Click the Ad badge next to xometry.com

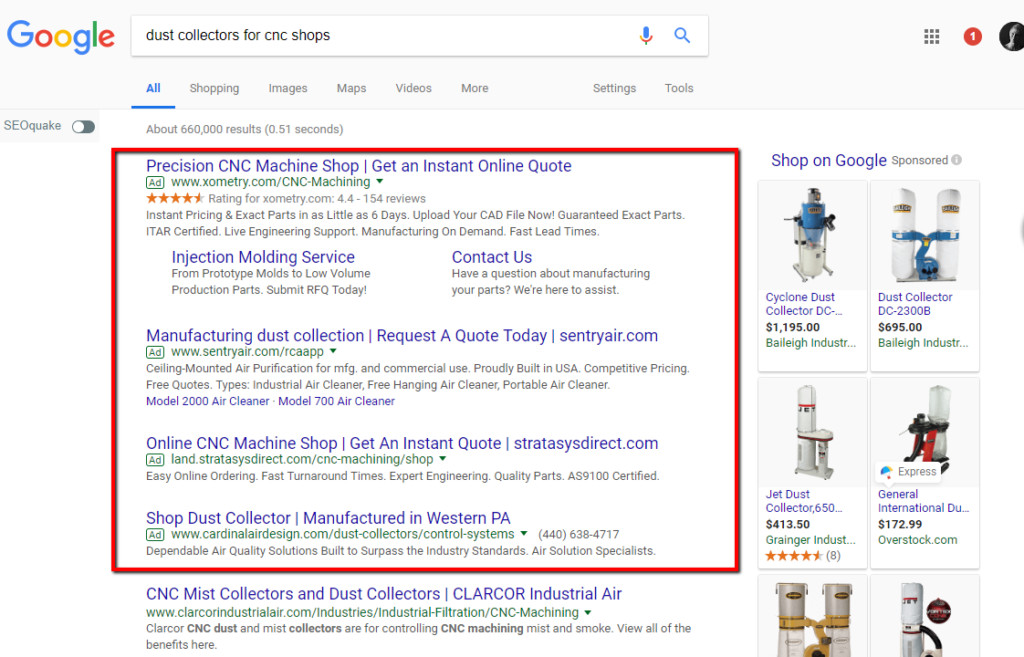tap(155, 183)
